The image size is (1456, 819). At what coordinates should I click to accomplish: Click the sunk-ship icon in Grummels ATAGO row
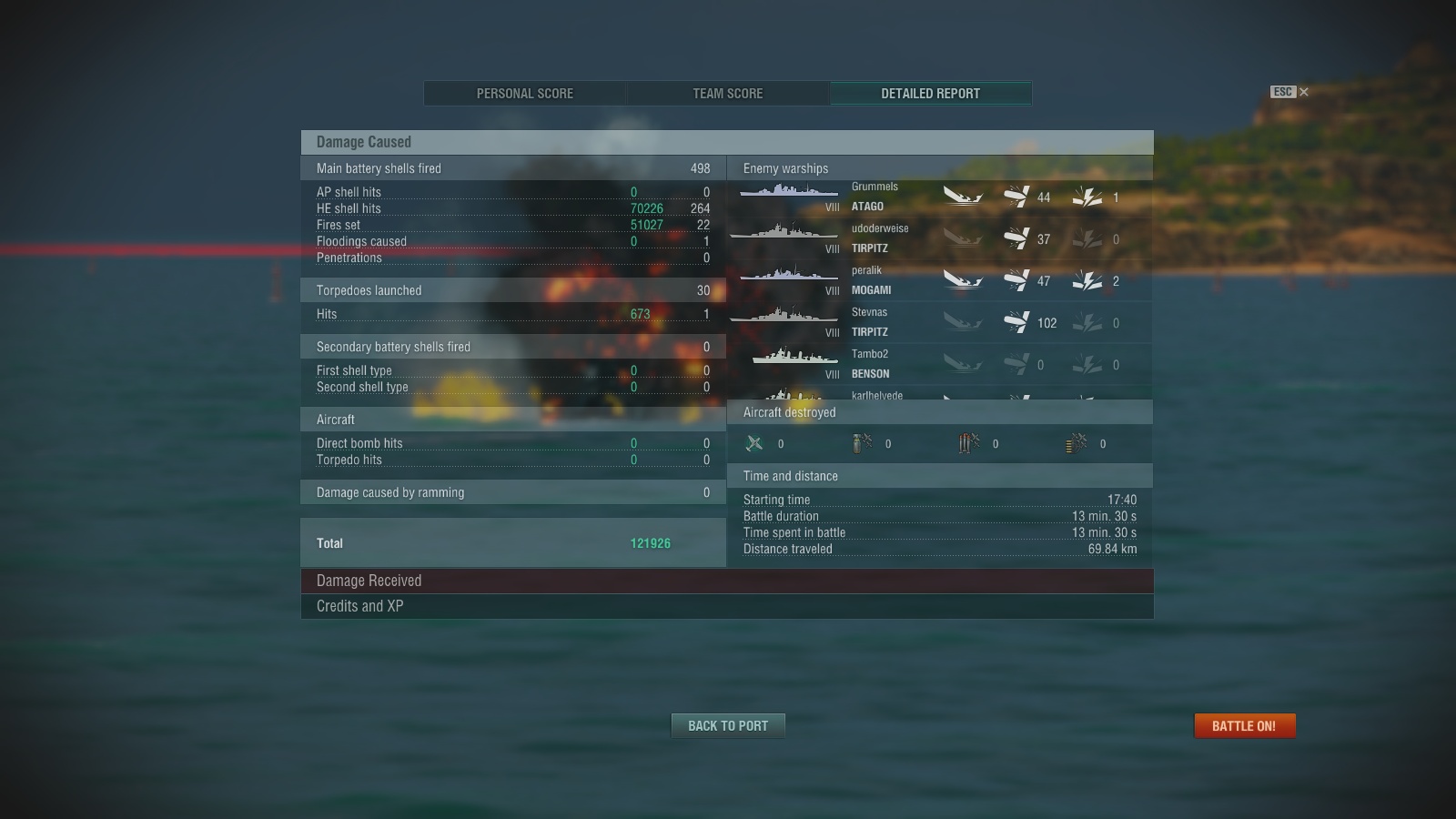coord(963,197)
